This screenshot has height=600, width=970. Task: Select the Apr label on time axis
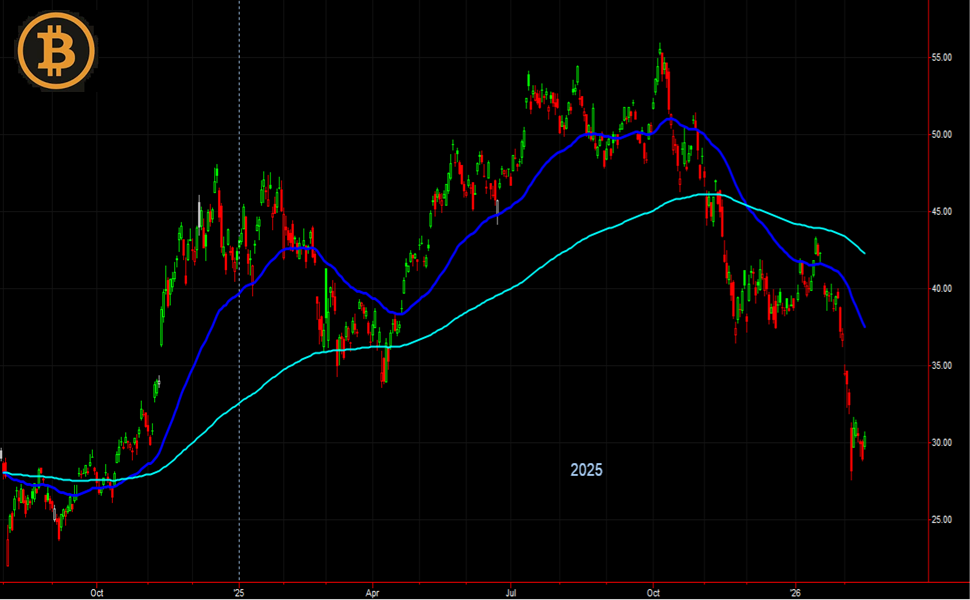pyautogui.click(x=371, y=591)
